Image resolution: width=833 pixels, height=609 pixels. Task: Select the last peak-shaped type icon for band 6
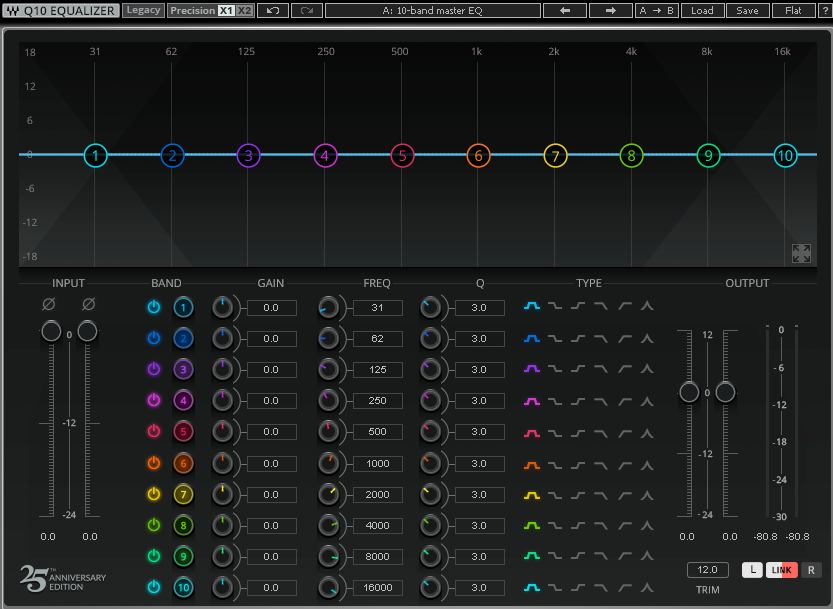pos(647,465)
